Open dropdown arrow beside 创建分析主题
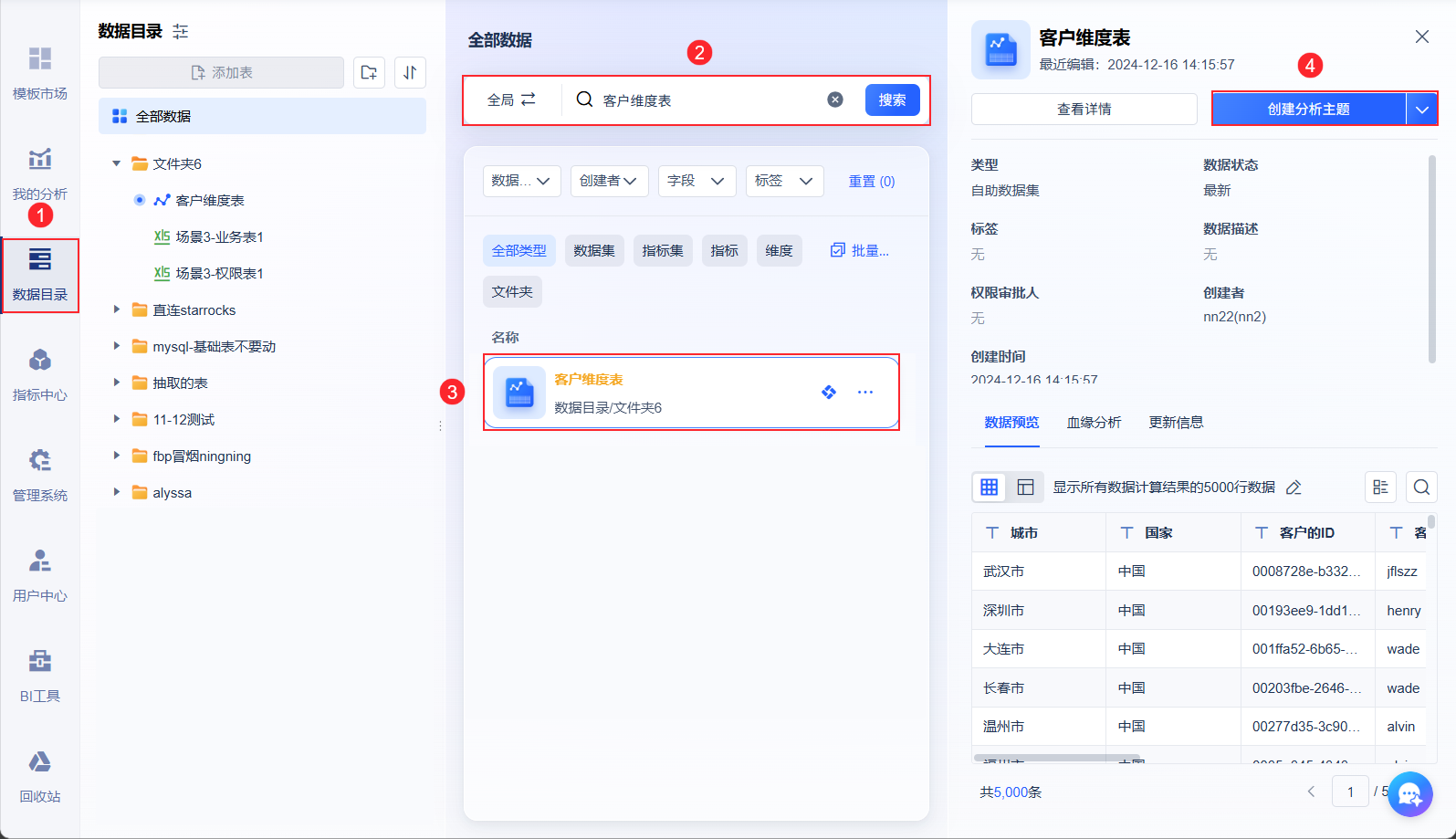1456x839 pixels. click(1421, 109)
